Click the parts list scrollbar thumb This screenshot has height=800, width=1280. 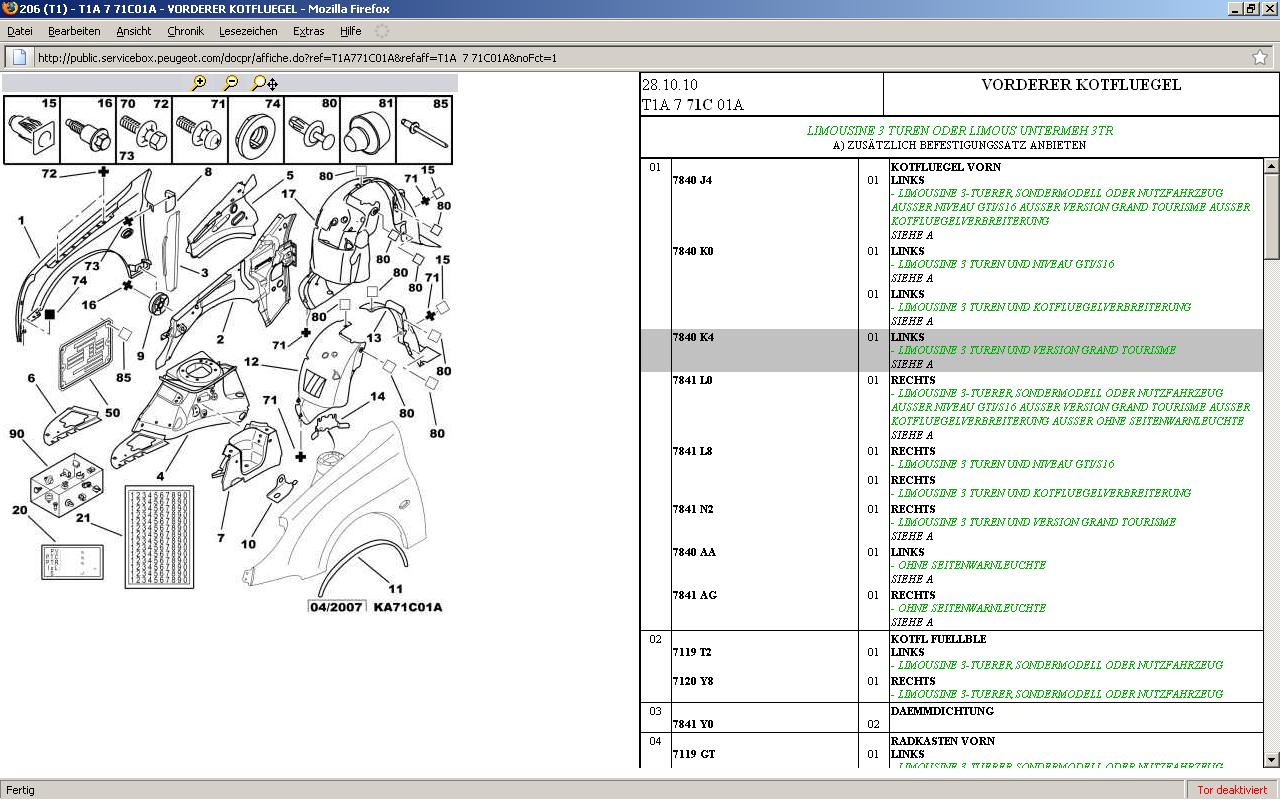[1271, 215]
